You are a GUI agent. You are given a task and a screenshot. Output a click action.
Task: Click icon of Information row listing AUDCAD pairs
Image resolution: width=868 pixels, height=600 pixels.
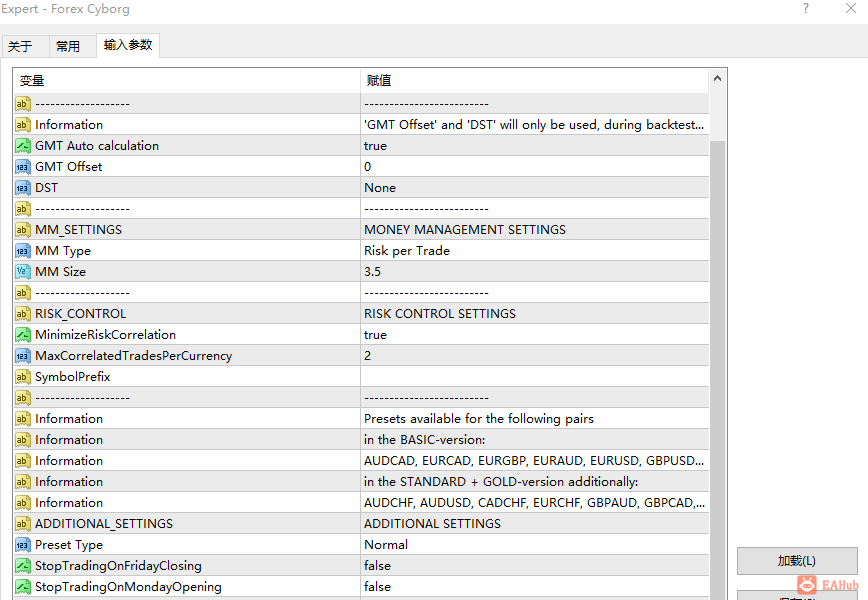(23, 461)
